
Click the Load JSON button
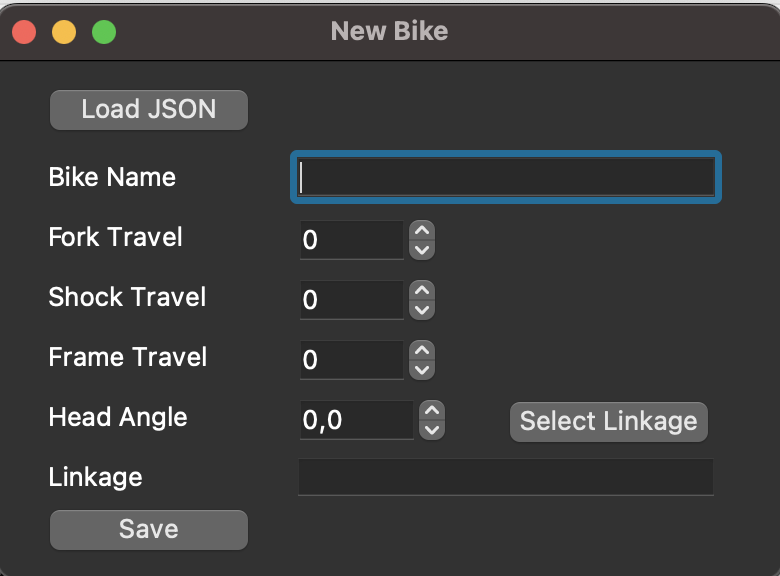(148, 109)
